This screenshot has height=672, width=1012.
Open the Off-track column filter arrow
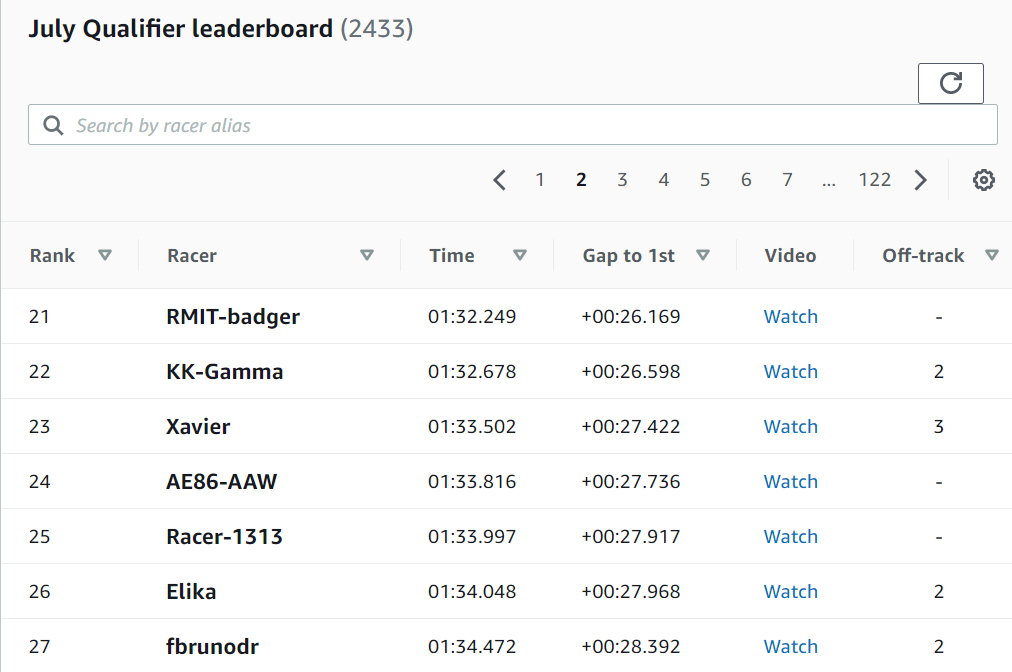tap(993, 255)
